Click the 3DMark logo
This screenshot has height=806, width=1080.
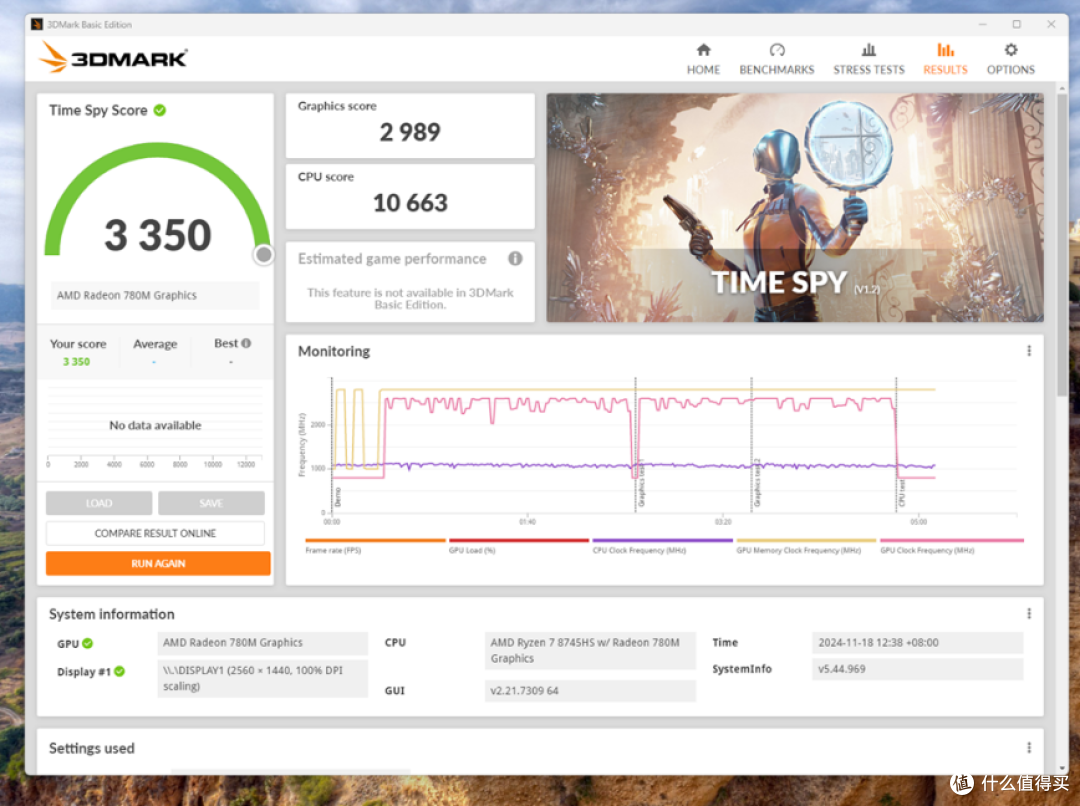[x=114, y=57]
